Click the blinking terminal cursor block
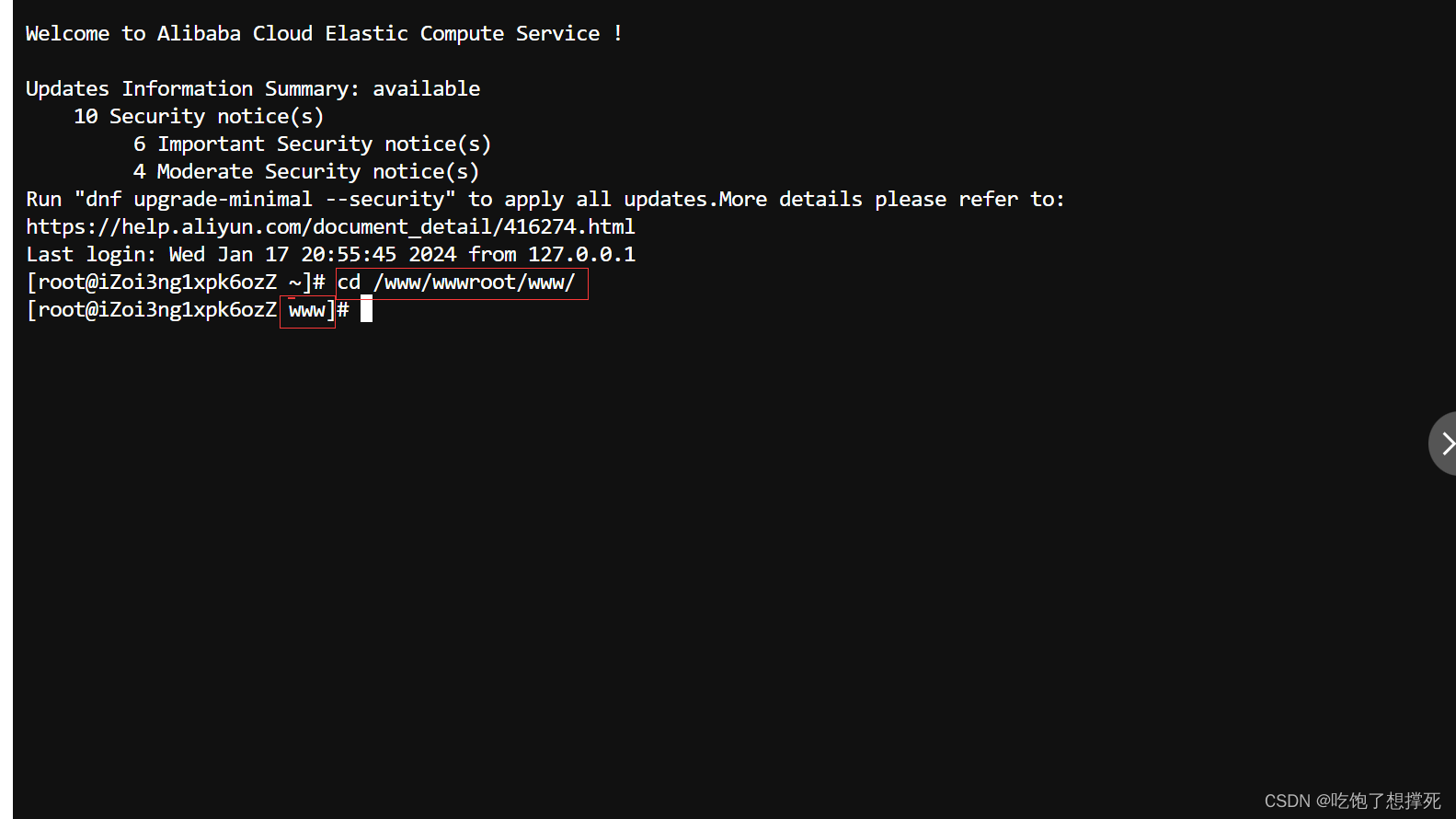Viewport: 1456px width, 819px height. (366, 310)
